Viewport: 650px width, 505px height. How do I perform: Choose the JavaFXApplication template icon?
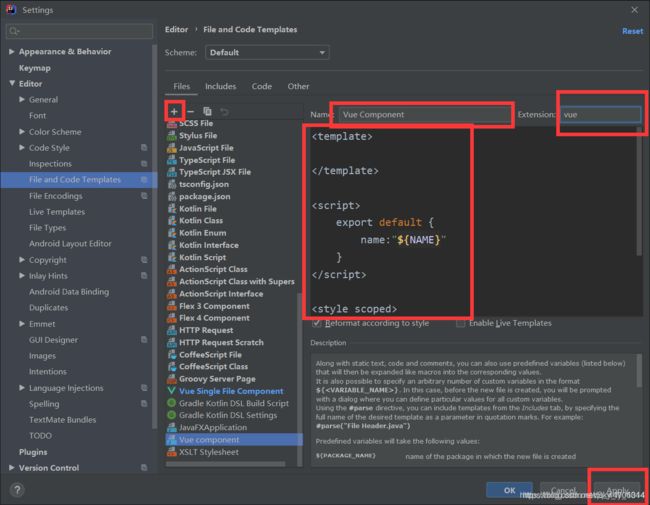[172, 427]
